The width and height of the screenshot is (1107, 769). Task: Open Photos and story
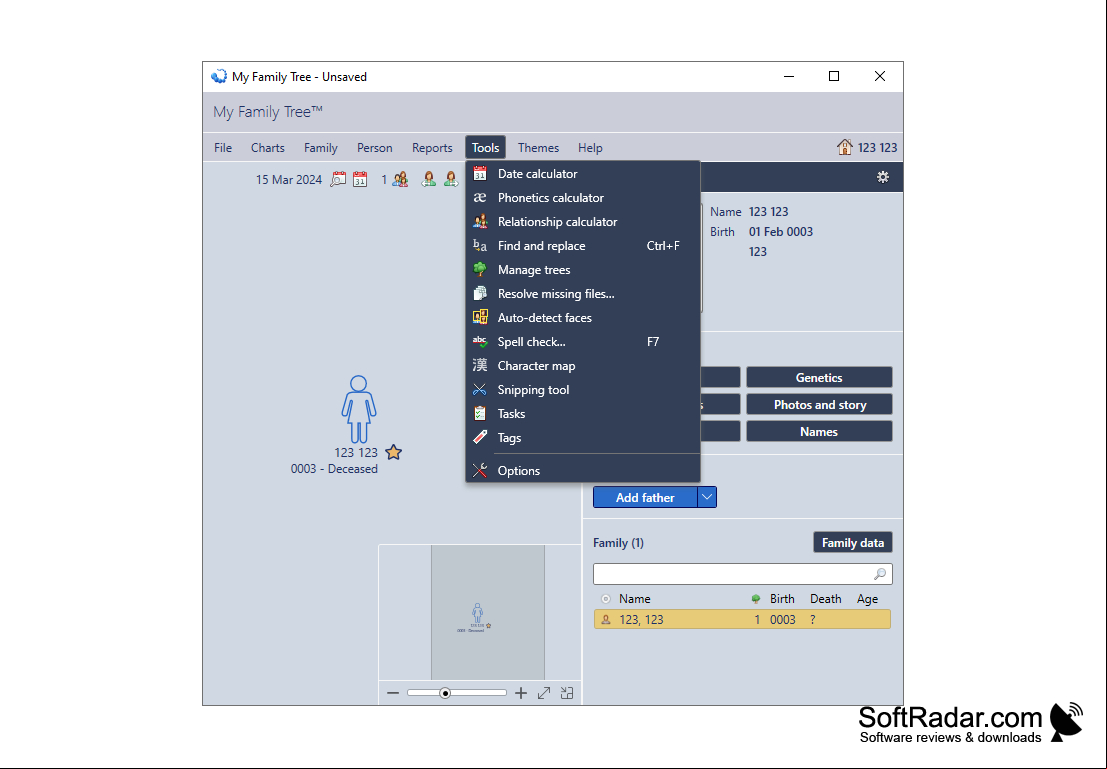pos(819,405)
